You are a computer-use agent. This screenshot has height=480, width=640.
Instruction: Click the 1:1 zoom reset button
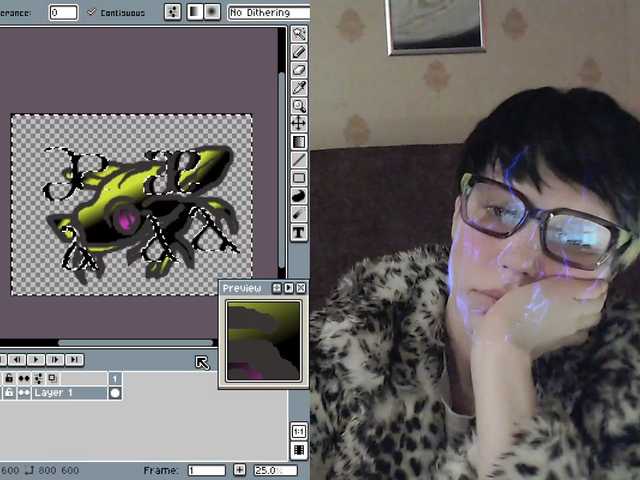(298, 431)
